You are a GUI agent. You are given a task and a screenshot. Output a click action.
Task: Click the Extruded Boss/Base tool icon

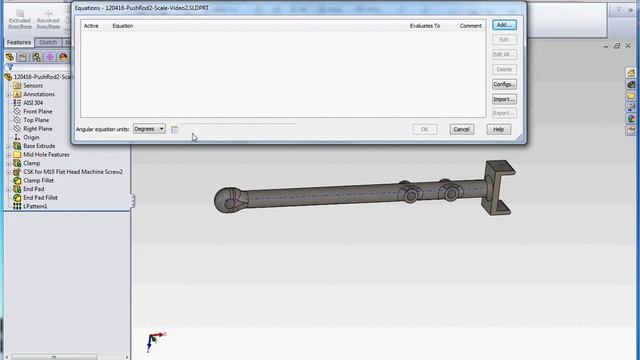(x=20, y=20)
